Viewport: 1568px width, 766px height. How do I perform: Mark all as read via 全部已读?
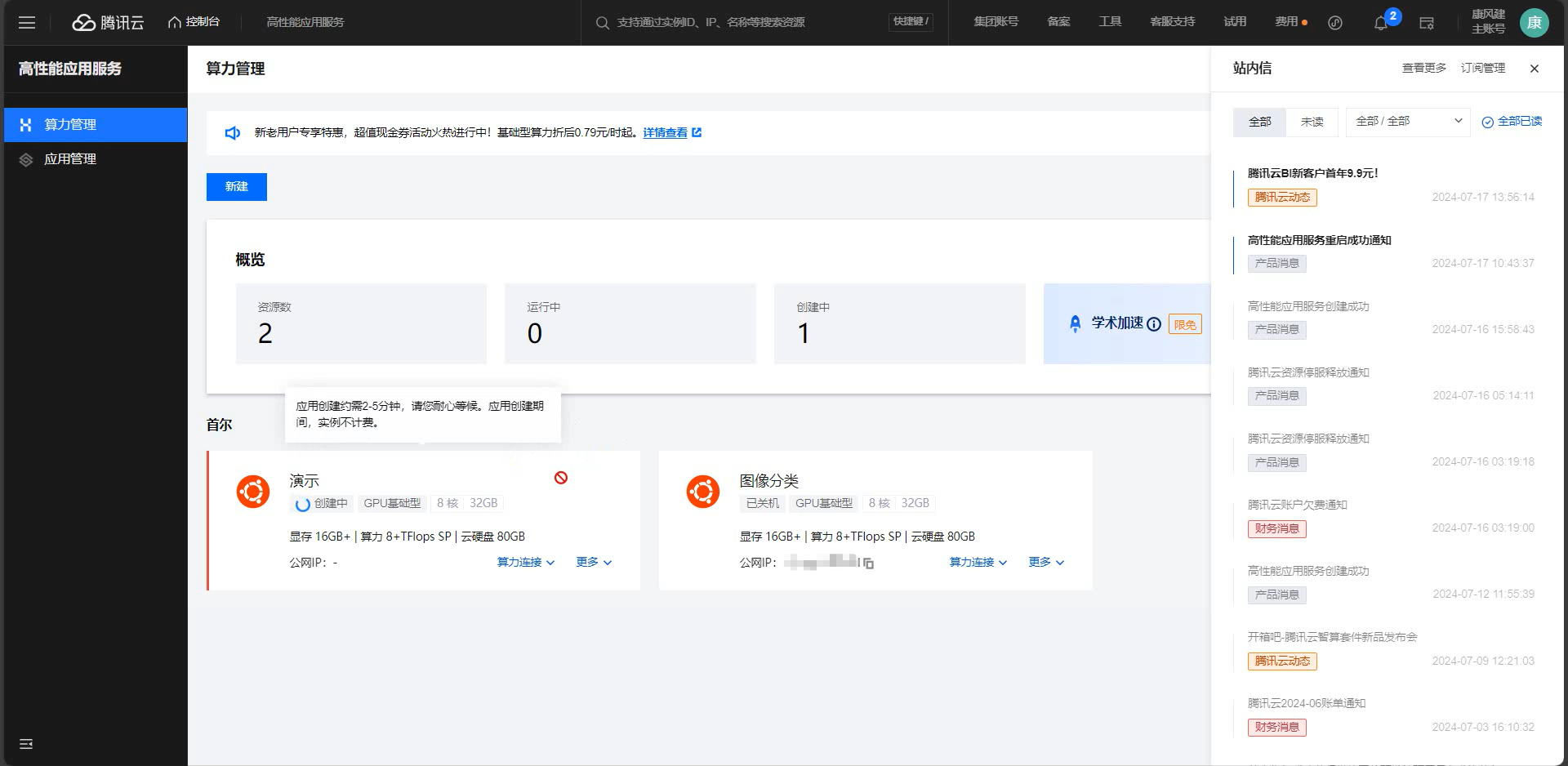1520,122
